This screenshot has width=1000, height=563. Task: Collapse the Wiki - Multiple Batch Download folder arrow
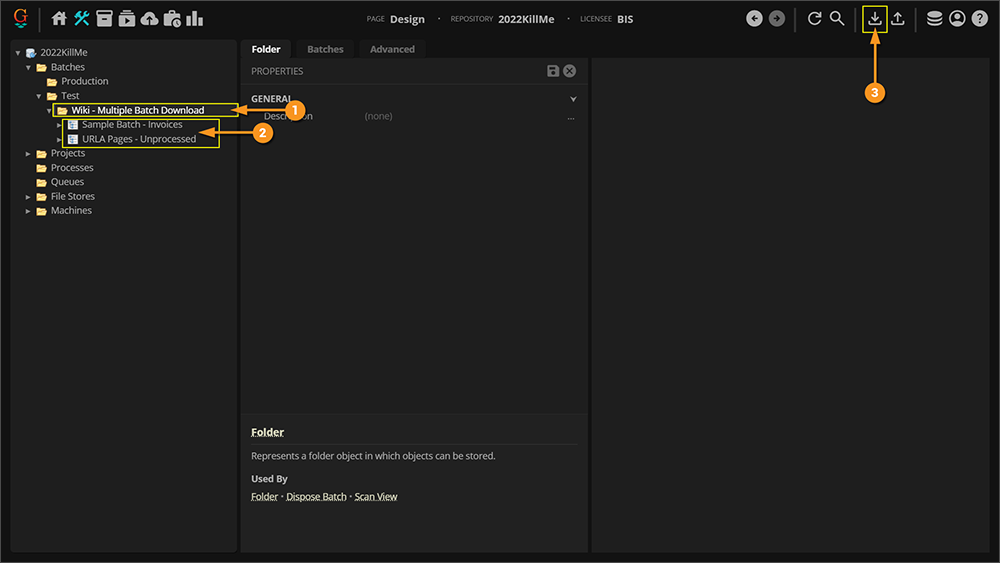[49, 110]
